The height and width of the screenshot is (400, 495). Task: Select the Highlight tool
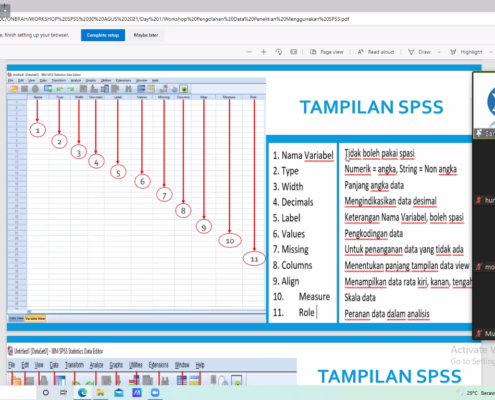466,52
